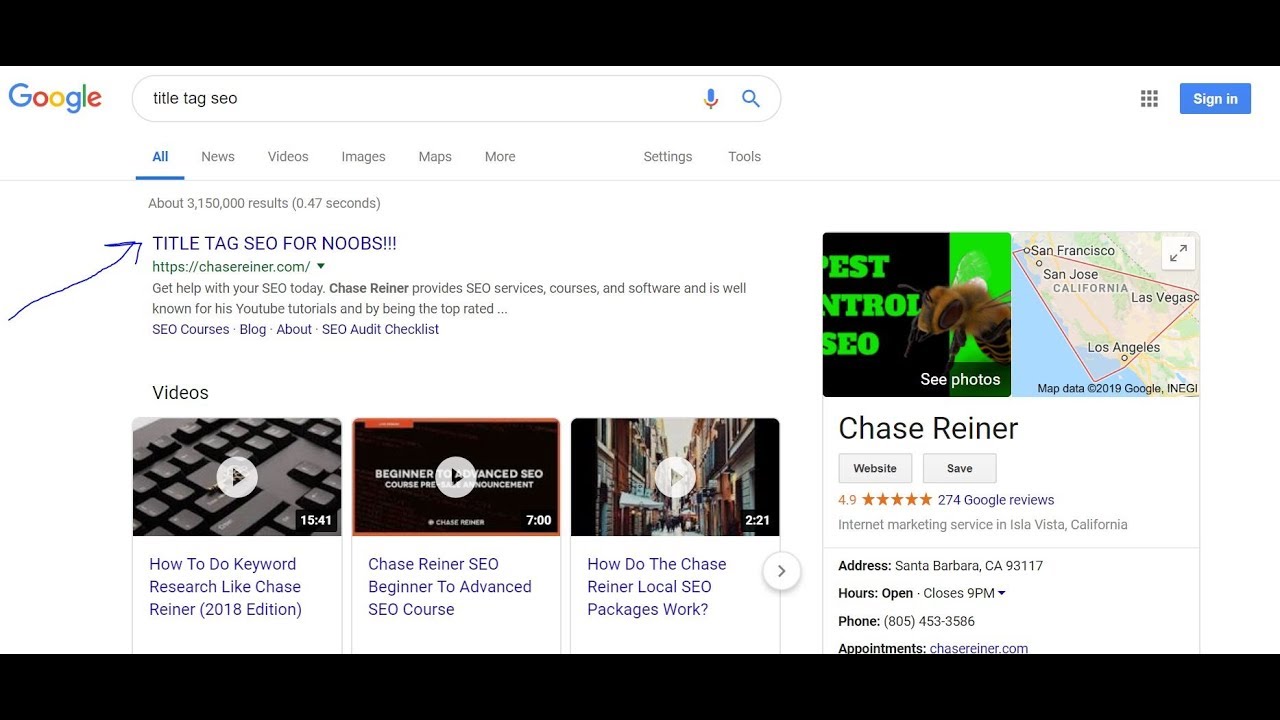Switch to the Videos tab
Image resolution: width=1280 pixels, height=720 pixels.
[x=288, y=157]
